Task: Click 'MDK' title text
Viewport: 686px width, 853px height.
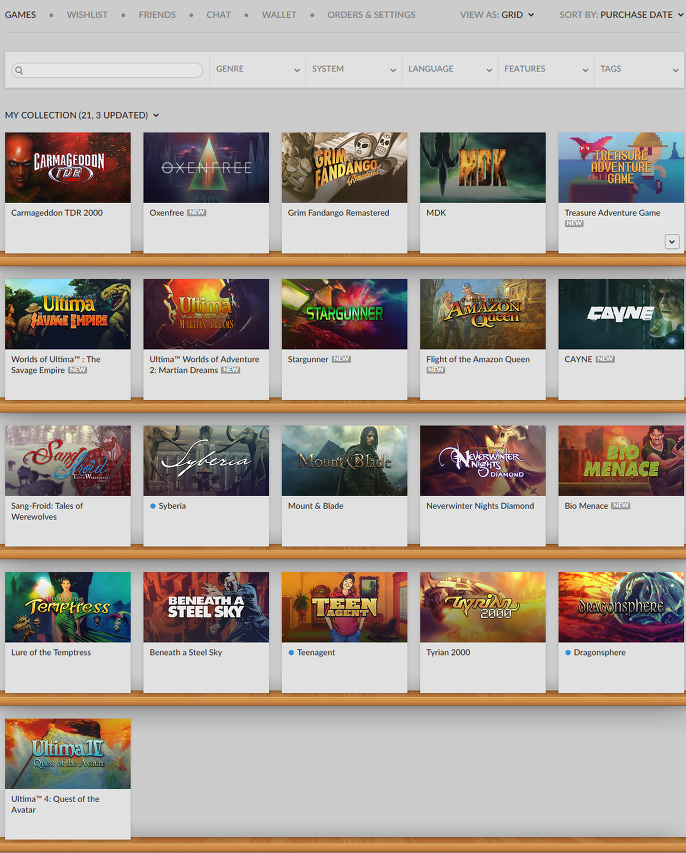Action: (x=436, y=213)
